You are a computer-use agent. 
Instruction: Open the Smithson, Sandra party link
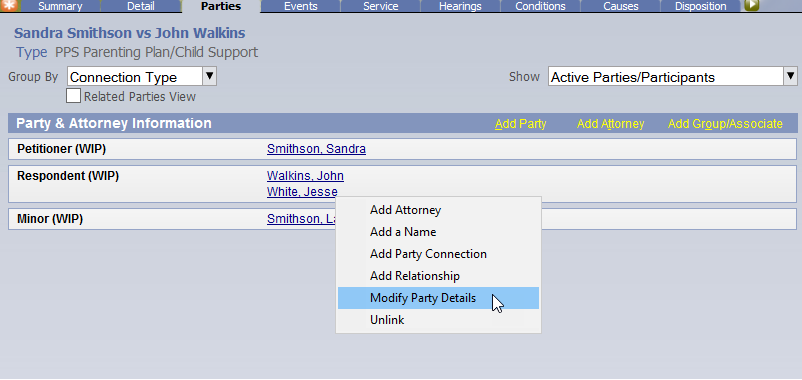click(316, 149)
